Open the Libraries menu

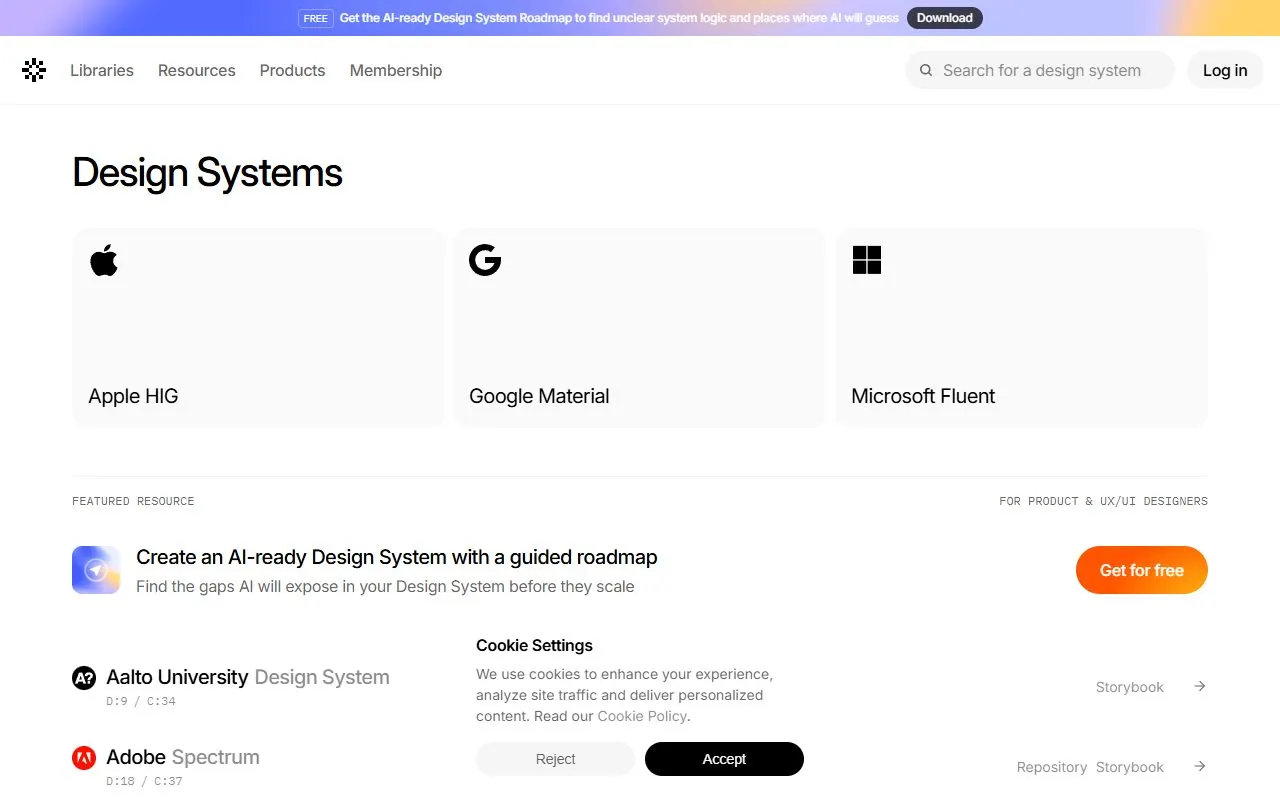pyautogui.click(x=102, y=70)
